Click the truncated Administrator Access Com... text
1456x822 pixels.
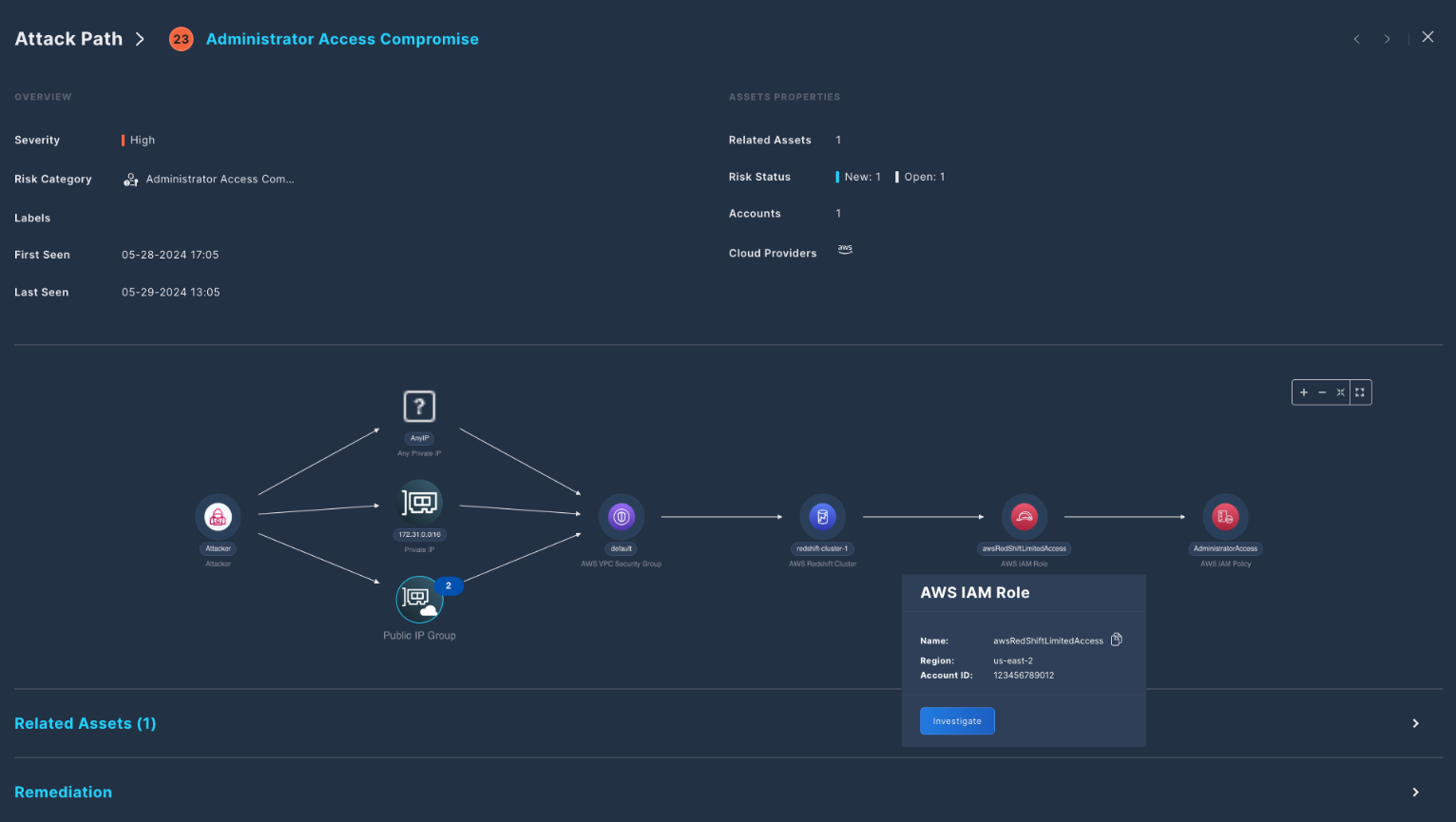tap(220, 179)
